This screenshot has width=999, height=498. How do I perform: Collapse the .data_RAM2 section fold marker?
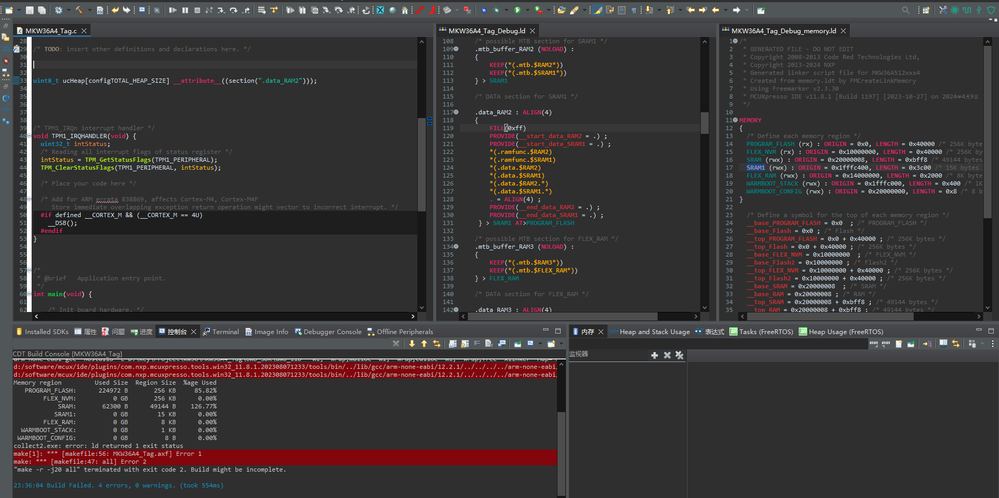(454, 113)
